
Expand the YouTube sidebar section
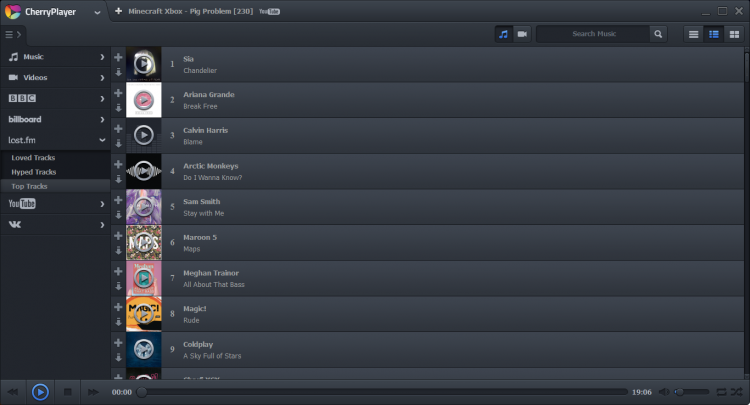pos(55,204)
